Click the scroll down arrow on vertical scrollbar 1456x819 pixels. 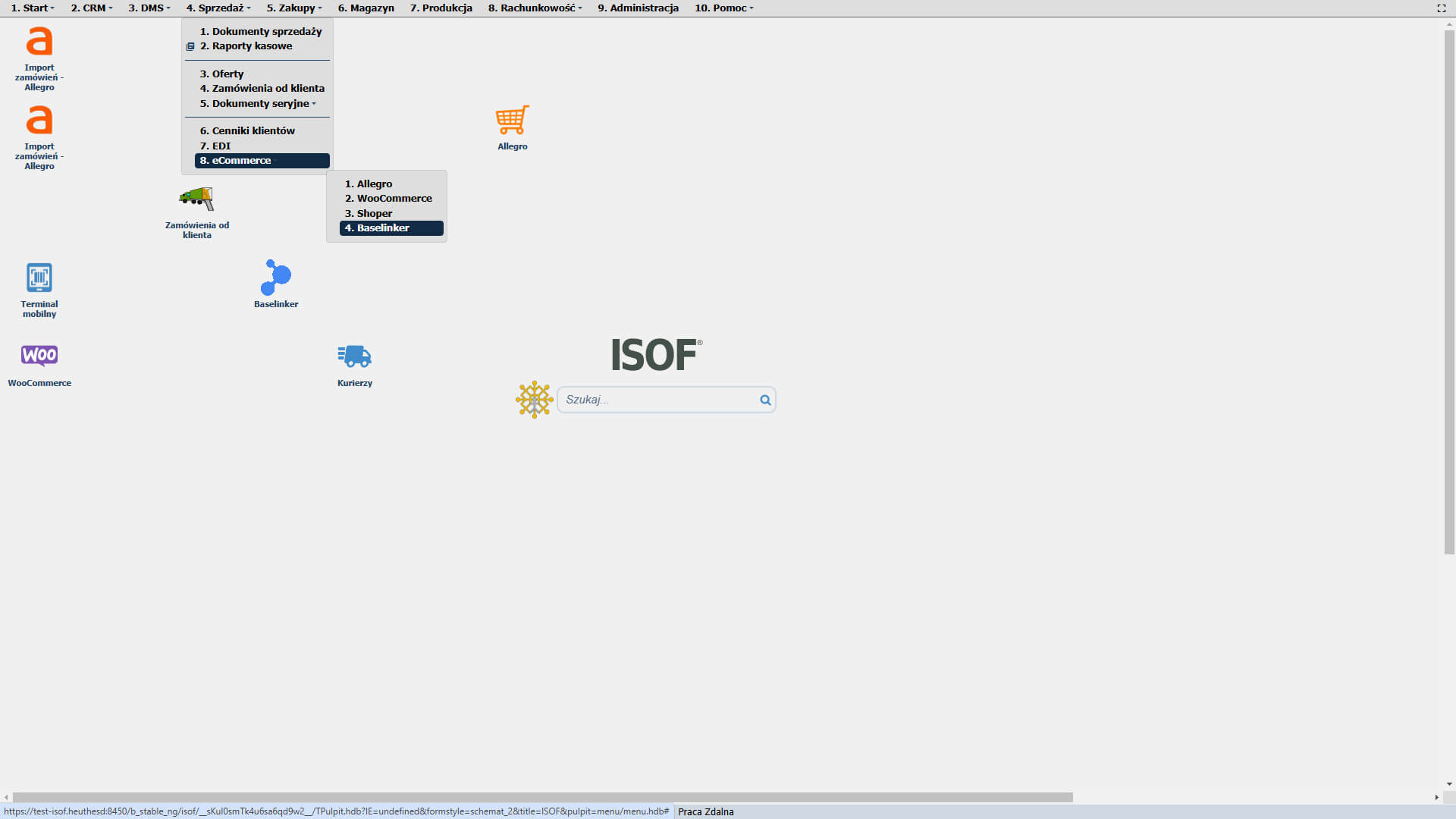tap(1449, 784)
